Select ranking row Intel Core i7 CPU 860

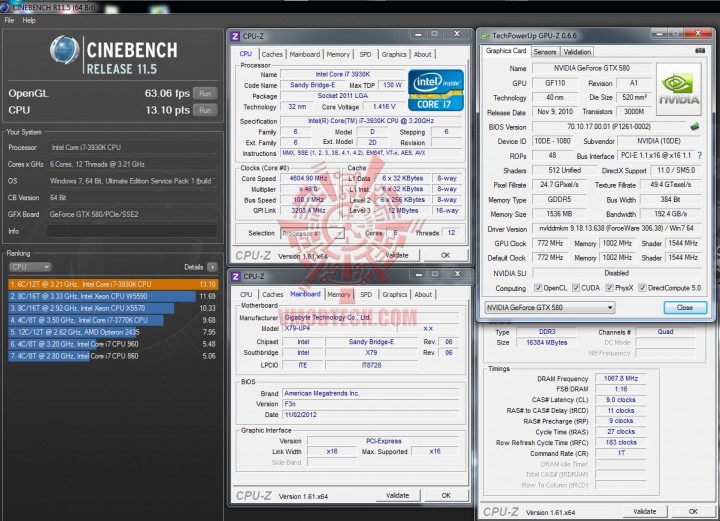point(113,356)
